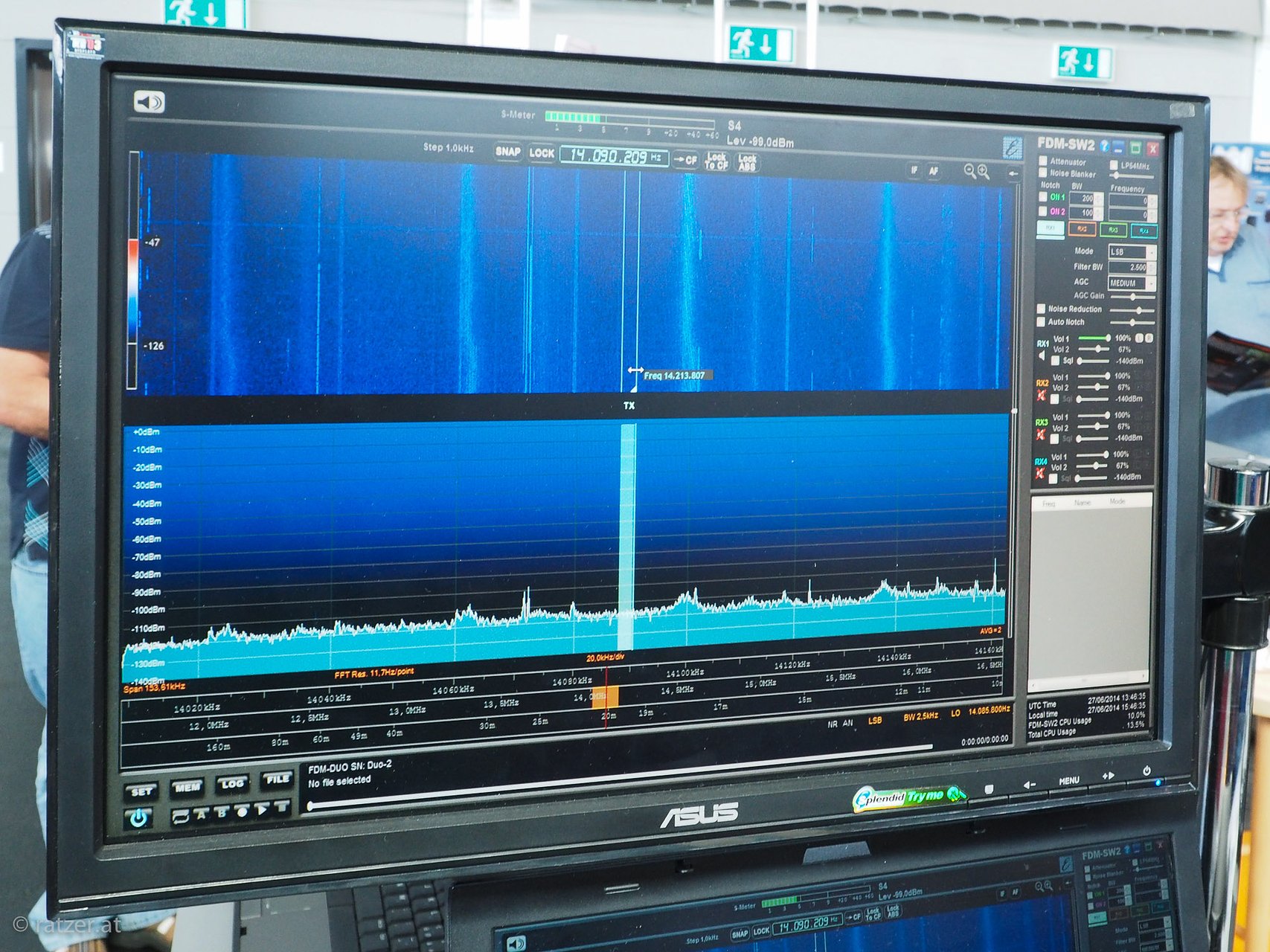Enable the Auto Notch checkbox
The image size is (1270, 952).
point(1042,322)
